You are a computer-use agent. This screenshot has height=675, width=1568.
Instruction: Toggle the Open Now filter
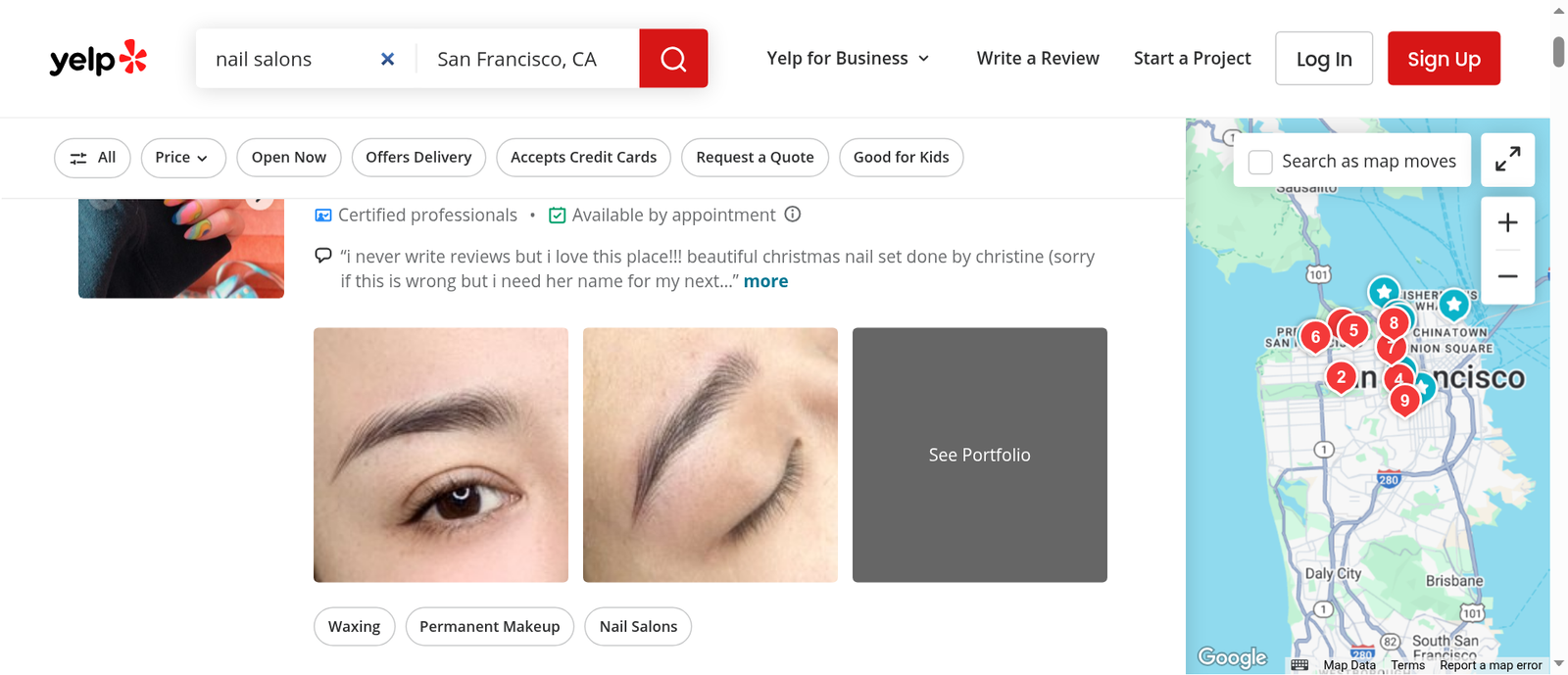pos(289,158)
